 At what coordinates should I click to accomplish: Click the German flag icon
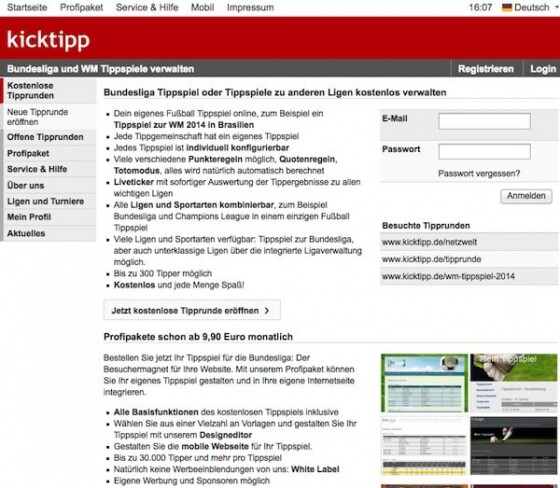coord(507,7)
